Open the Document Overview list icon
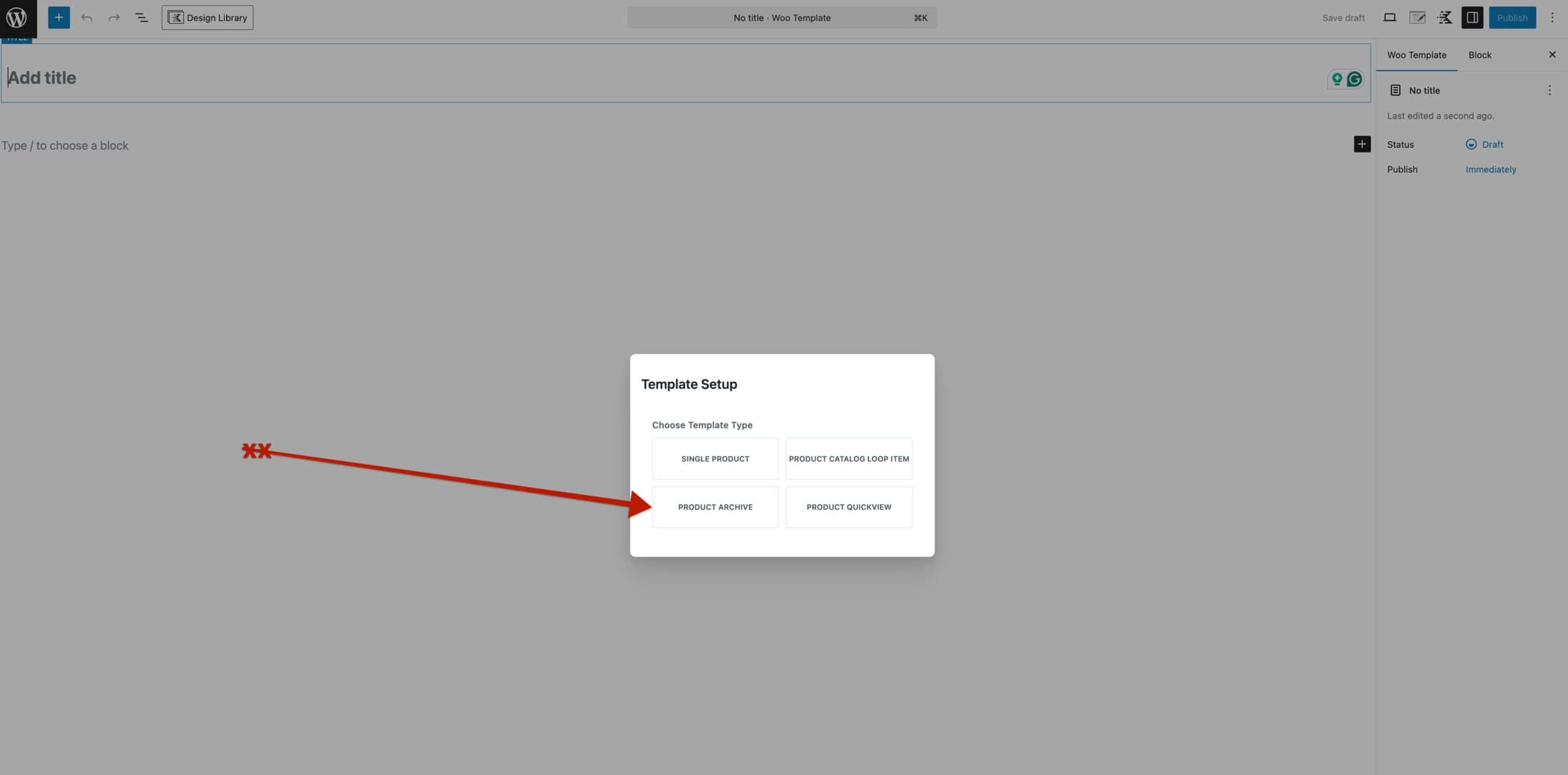The width and height of the screenshot is (1568, 775). 141,18
